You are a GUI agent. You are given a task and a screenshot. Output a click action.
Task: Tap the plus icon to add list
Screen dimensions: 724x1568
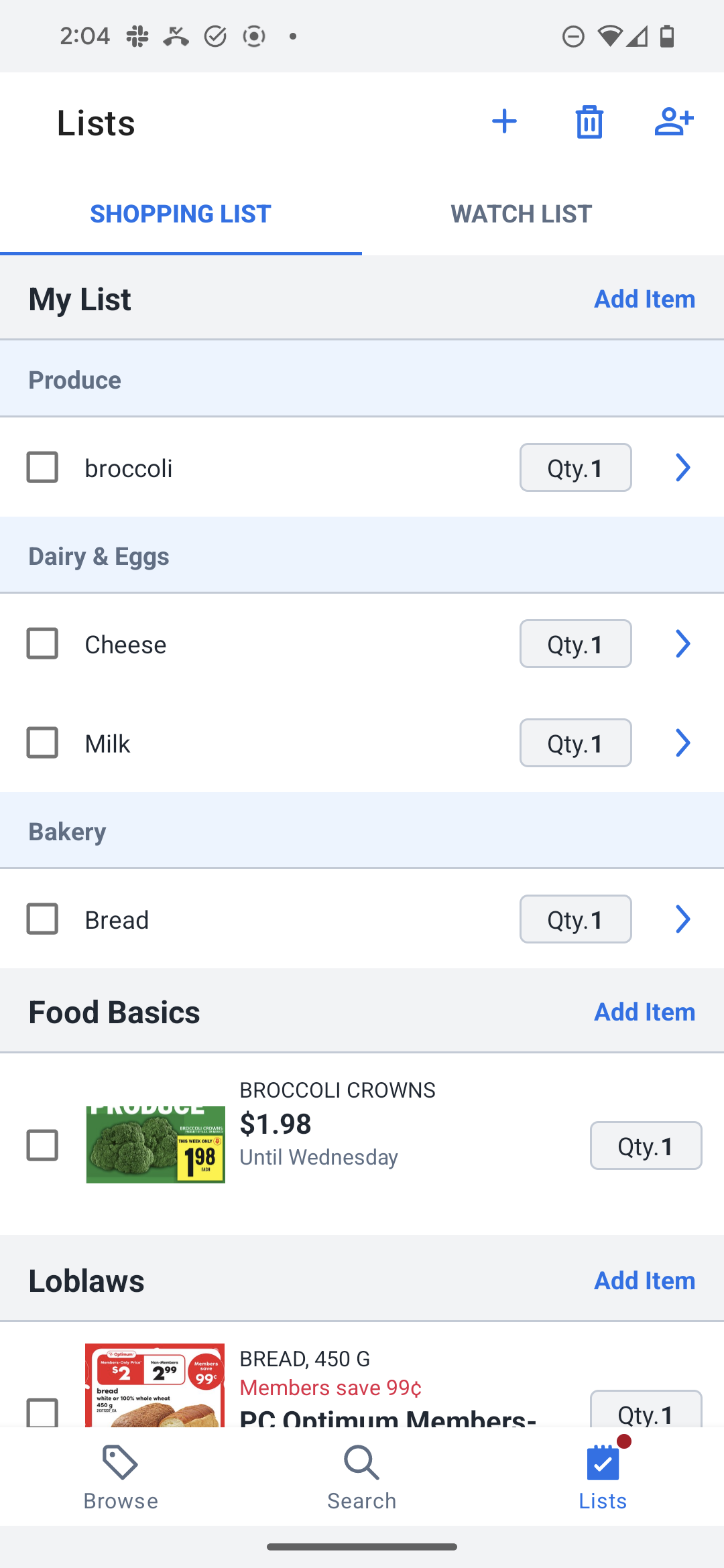(504, 122)
